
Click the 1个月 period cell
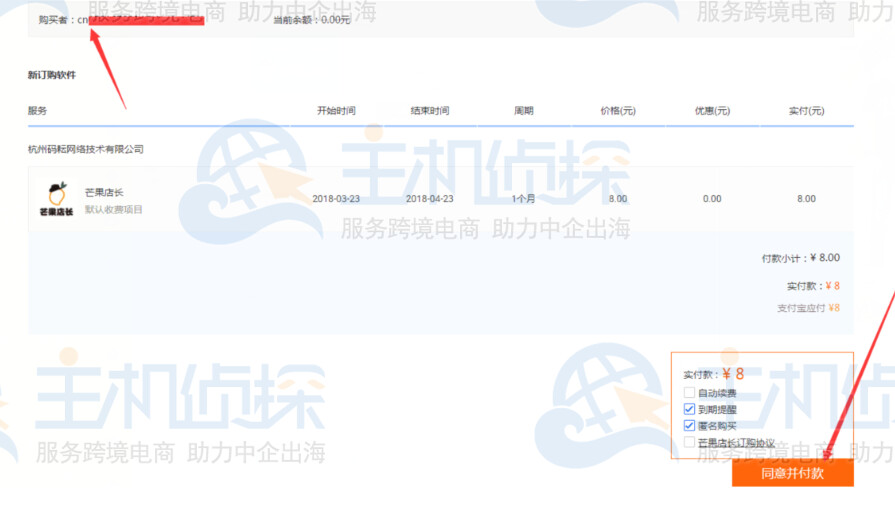click(523, 199)
